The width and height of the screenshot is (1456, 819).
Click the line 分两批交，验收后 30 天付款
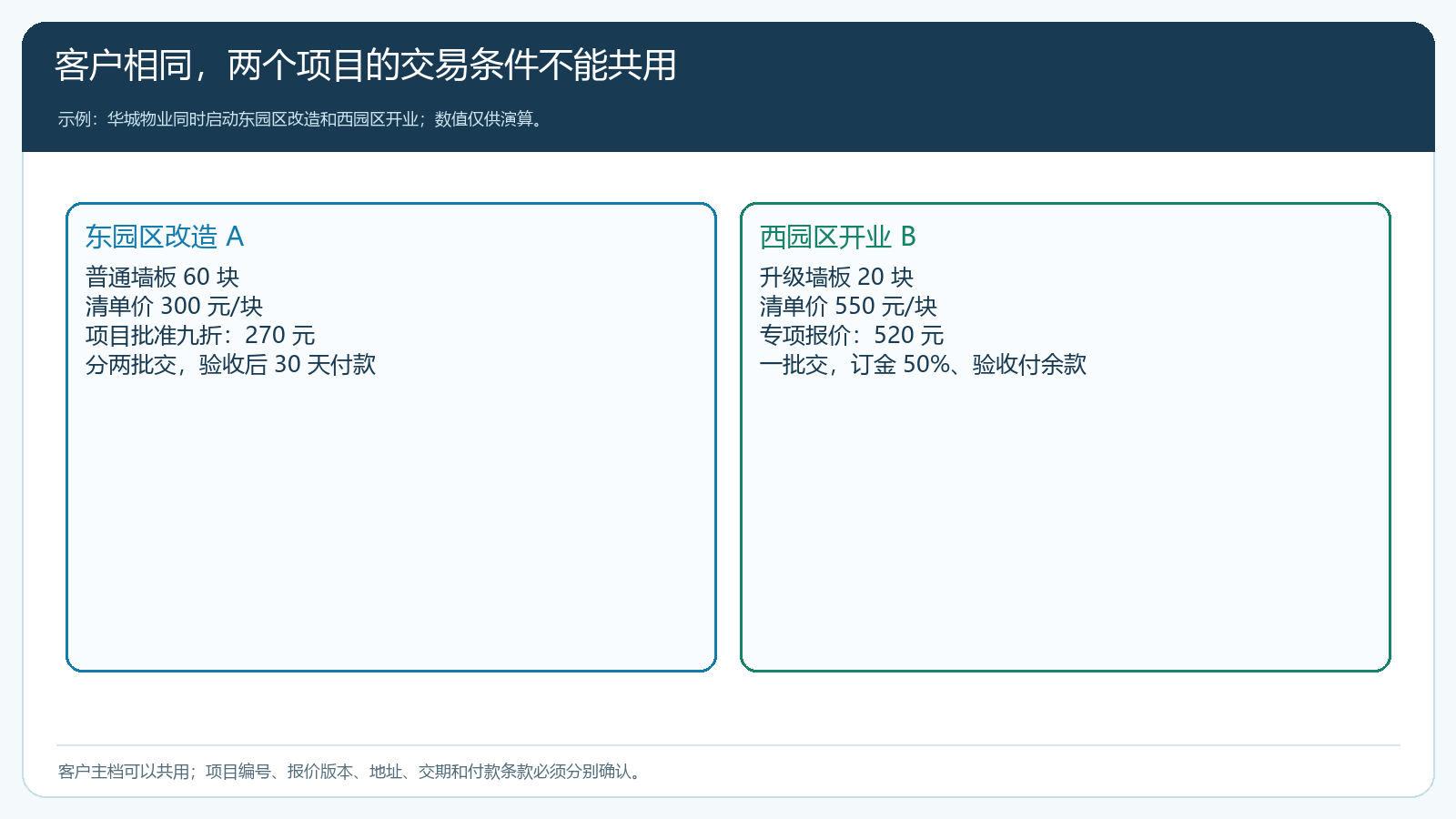click(230, 364)
